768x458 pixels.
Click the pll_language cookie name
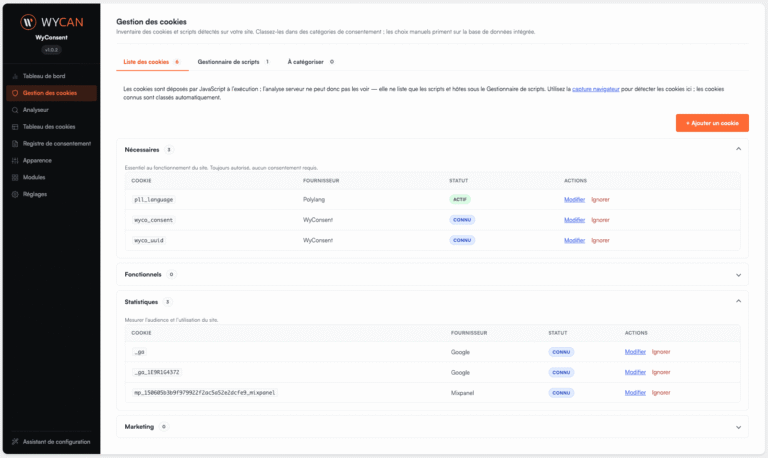153,199
